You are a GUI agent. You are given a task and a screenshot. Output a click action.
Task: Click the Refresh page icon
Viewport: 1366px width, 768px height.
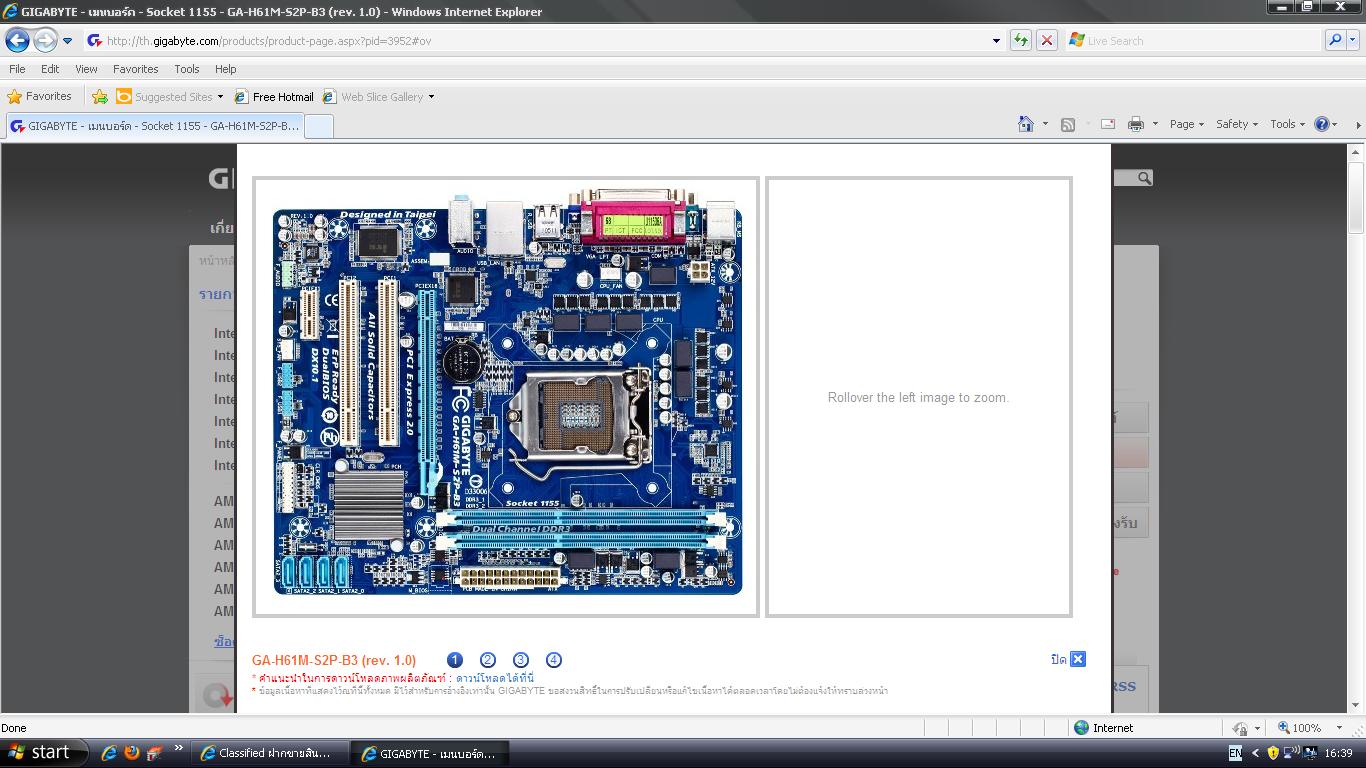pyautogui.click(x=1020, y=40)
